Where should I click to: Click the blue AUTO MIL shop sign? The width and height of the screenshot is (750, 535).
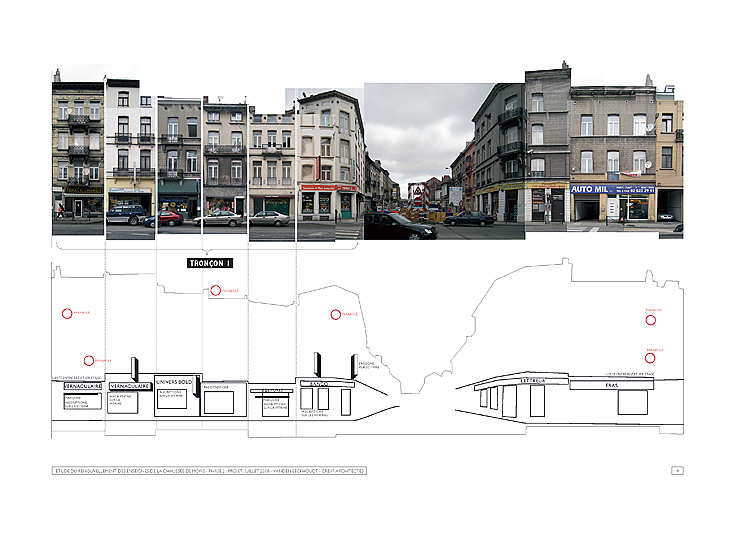pos(613,189)
